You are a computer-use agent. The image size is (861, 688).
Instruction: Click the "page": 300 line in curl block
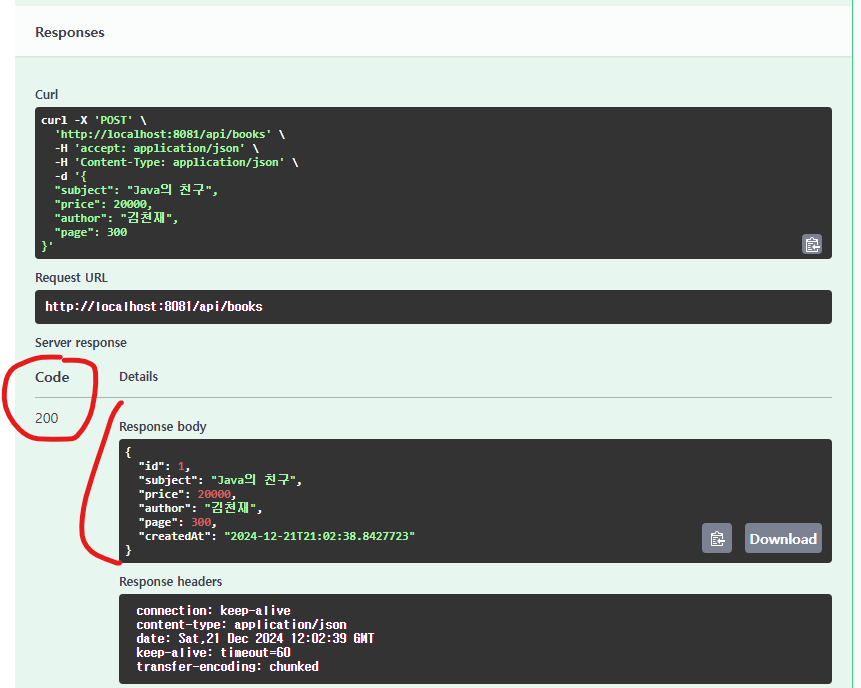pyautogui.click(x=91, y=232)
